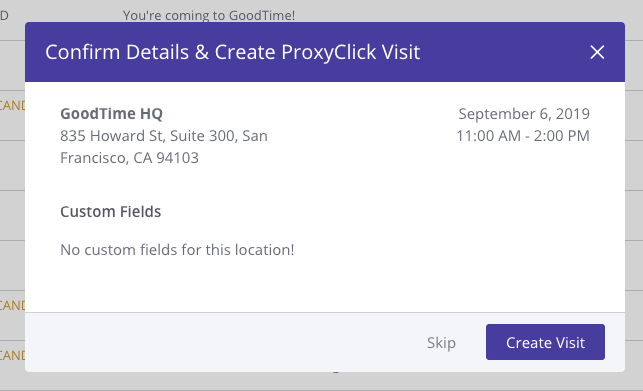Click the 11:00 AM - 2:00 PM time range
The height and width of the screenshot is (391, 643).
[x=523, y=136]
